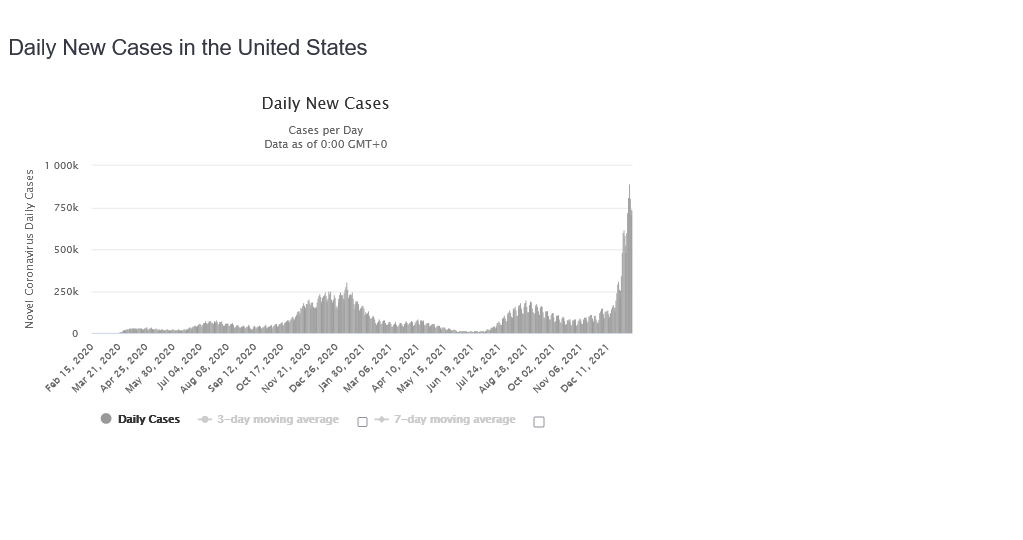The height and width of the screenshot is (540, 1023).
Task: Show the 3-day moving average series label
Action: click(x=278, y=419)
